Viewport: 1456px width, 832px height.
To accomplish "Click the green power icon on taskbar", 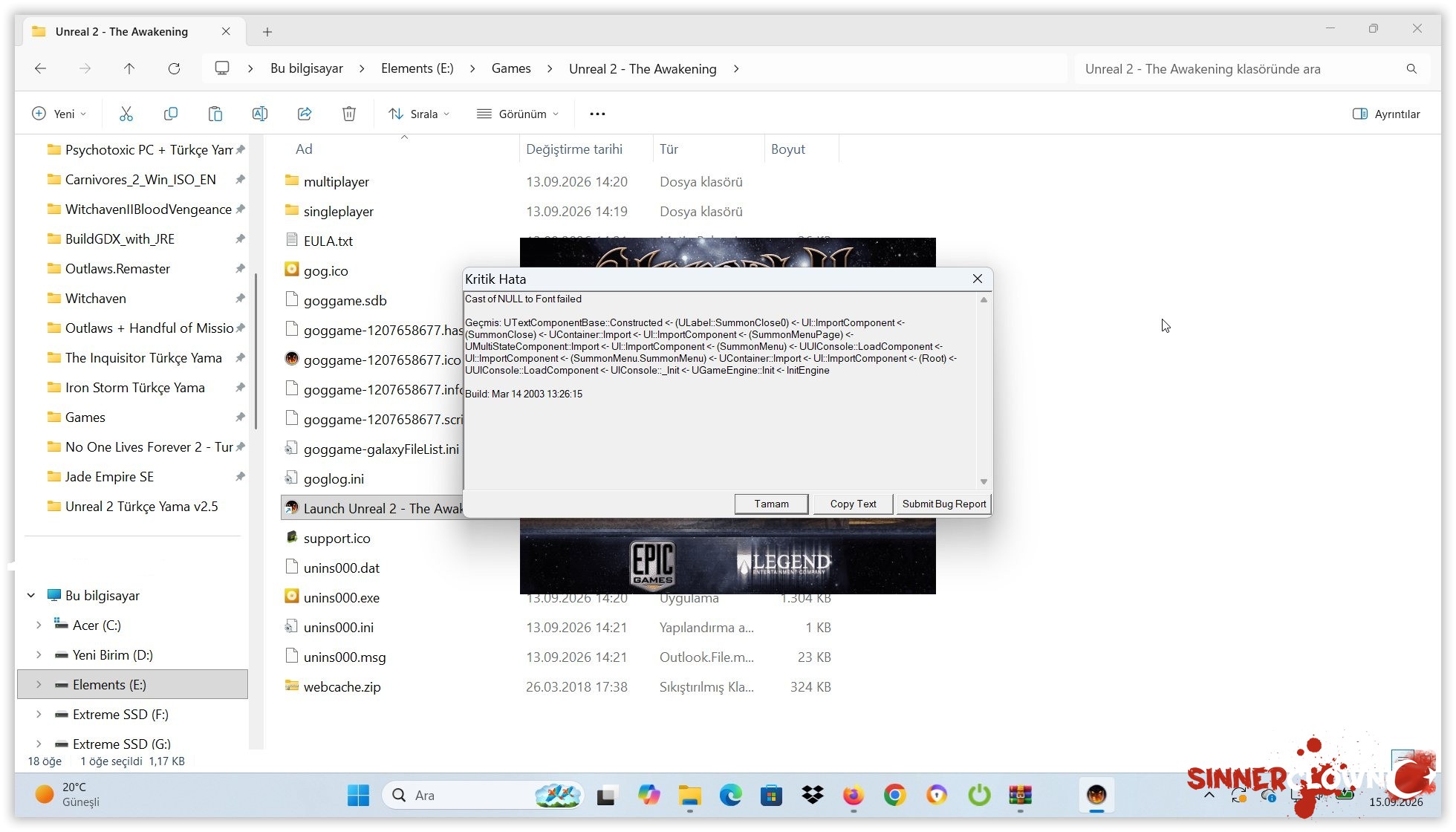I will pos(979,795).
